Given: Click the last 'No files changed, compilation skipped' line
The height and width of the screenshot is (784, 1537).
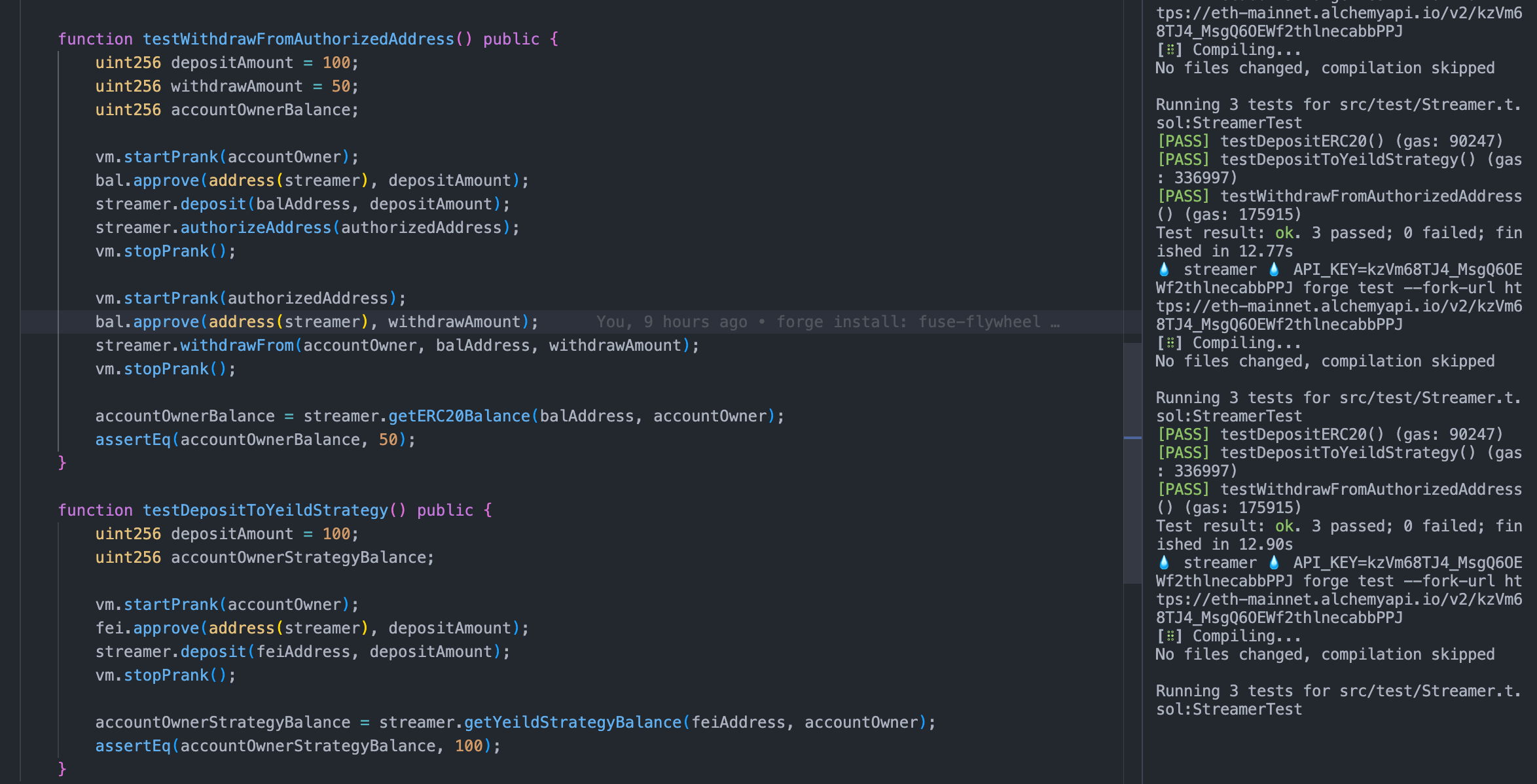Looking at the screenshot, I should (1325, 654).
